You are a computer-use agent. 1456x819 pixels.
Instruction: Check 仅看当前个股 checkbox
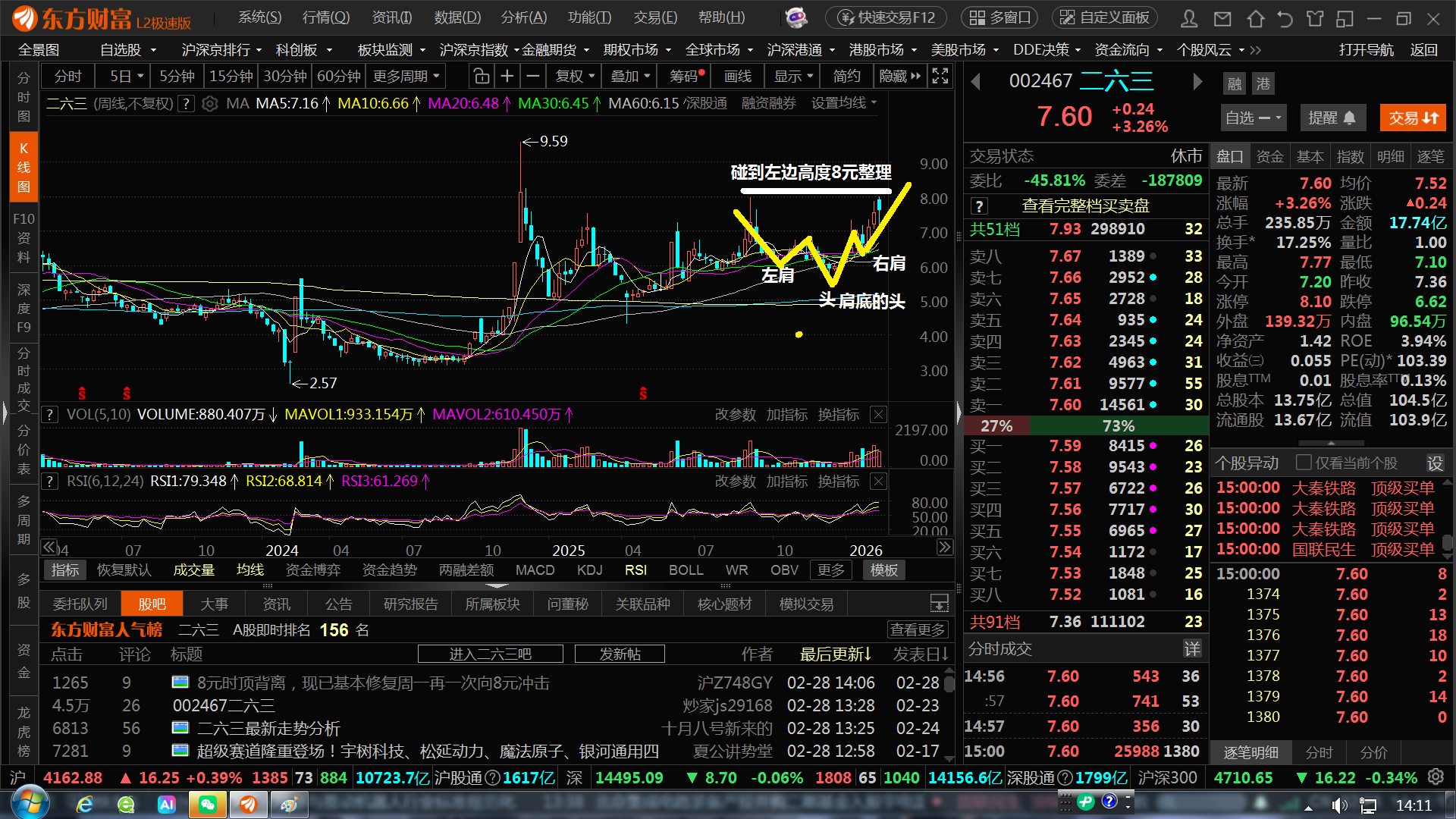[1304, 463]
